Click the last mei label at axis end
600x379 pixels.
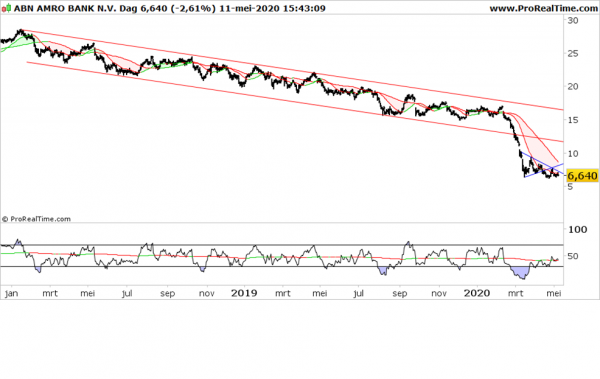[x=554, y=294]
